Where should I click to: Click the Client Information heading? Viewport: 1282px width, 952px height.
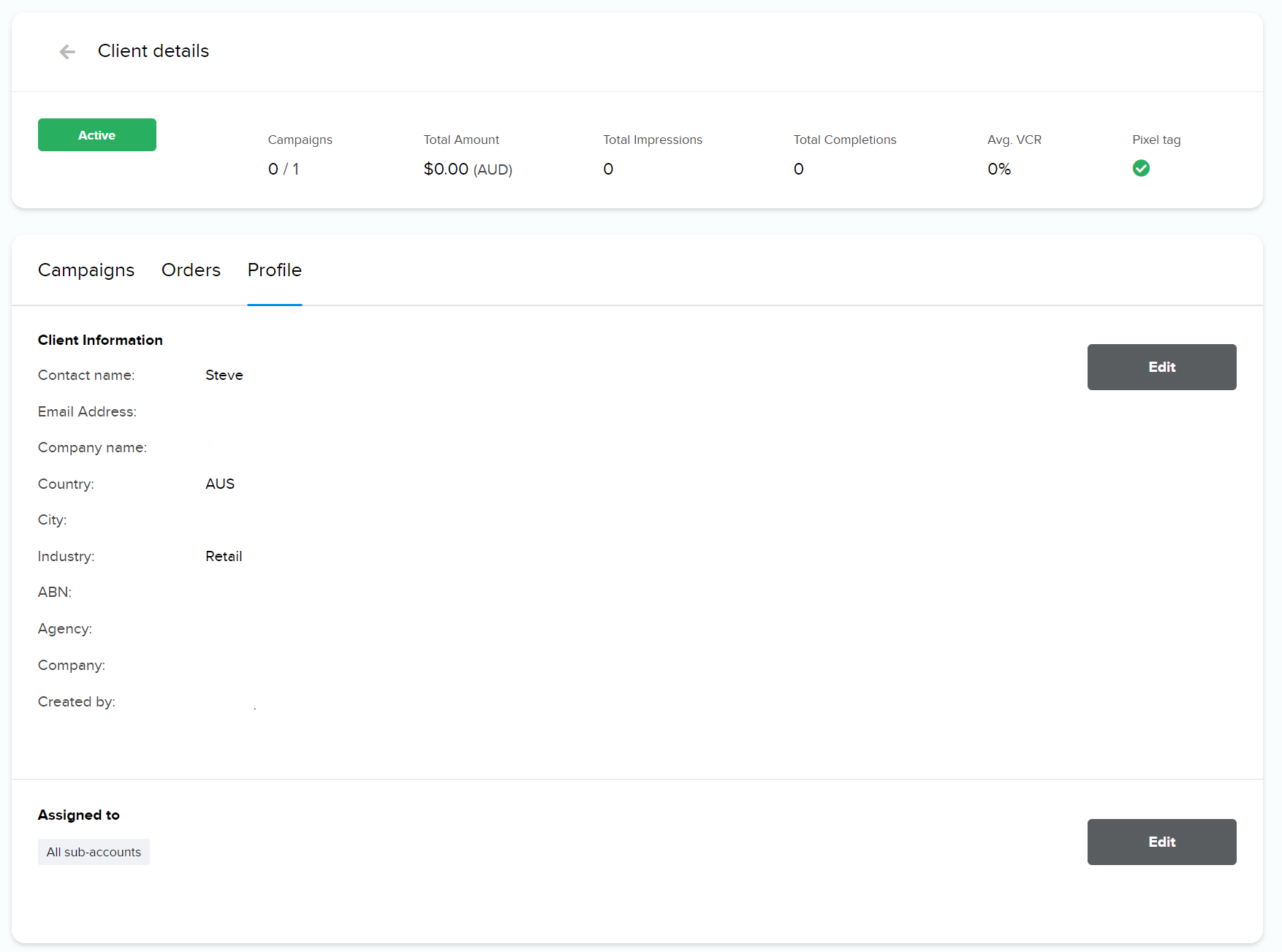coord(100,340)
